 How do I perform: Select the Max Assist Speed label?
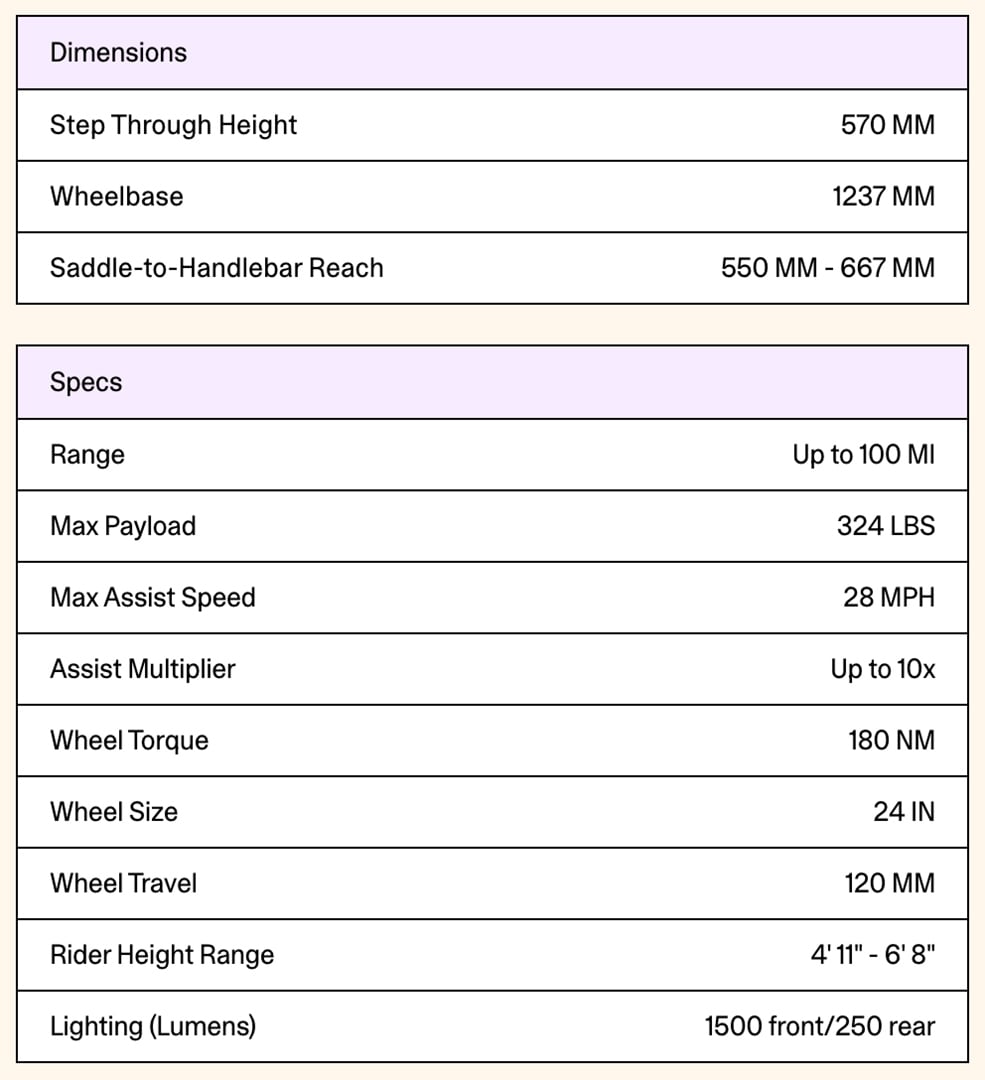[x=152, y=598]
